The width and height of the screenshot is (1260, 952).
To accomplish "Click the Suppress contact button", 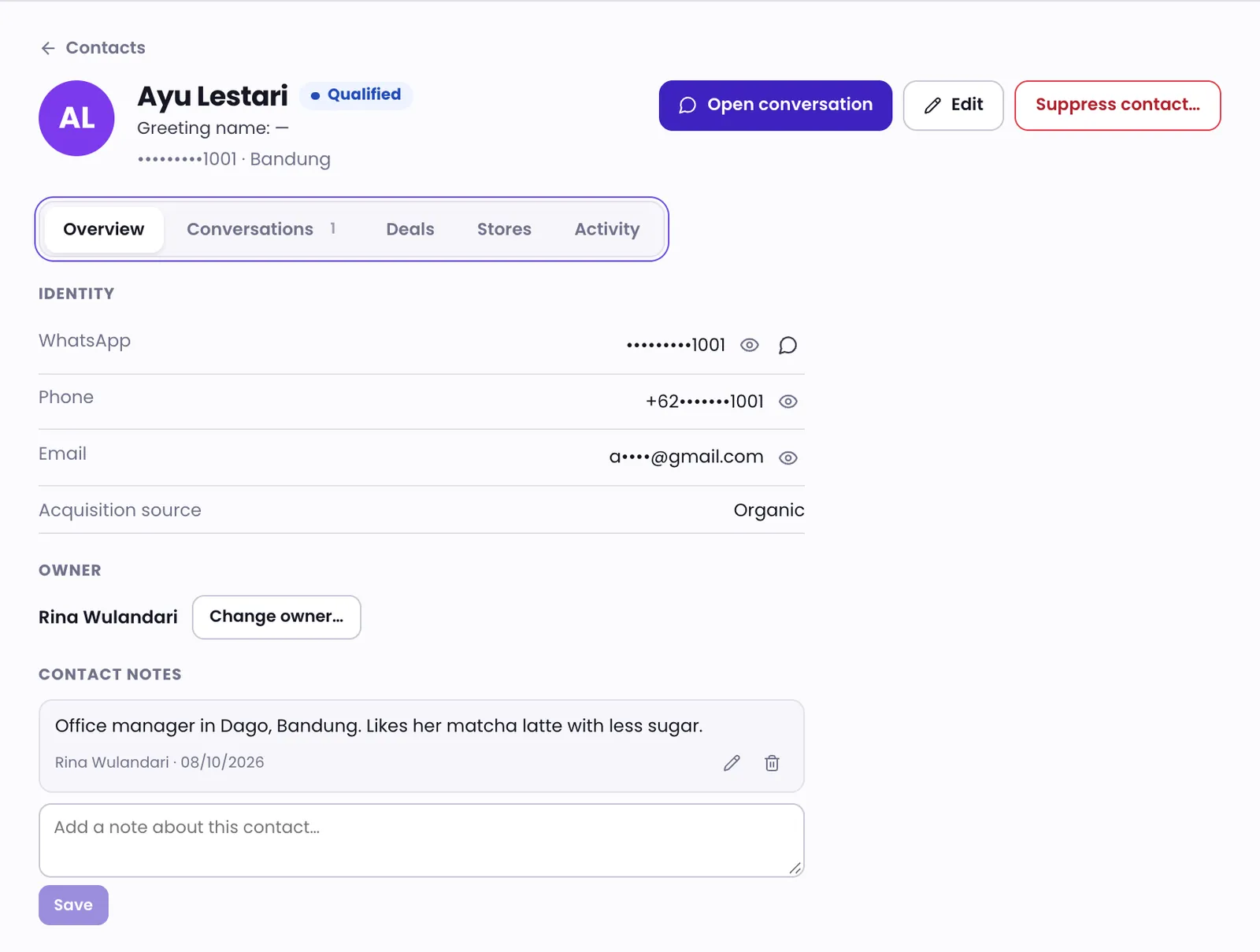I will click(x=1117, y=106).
